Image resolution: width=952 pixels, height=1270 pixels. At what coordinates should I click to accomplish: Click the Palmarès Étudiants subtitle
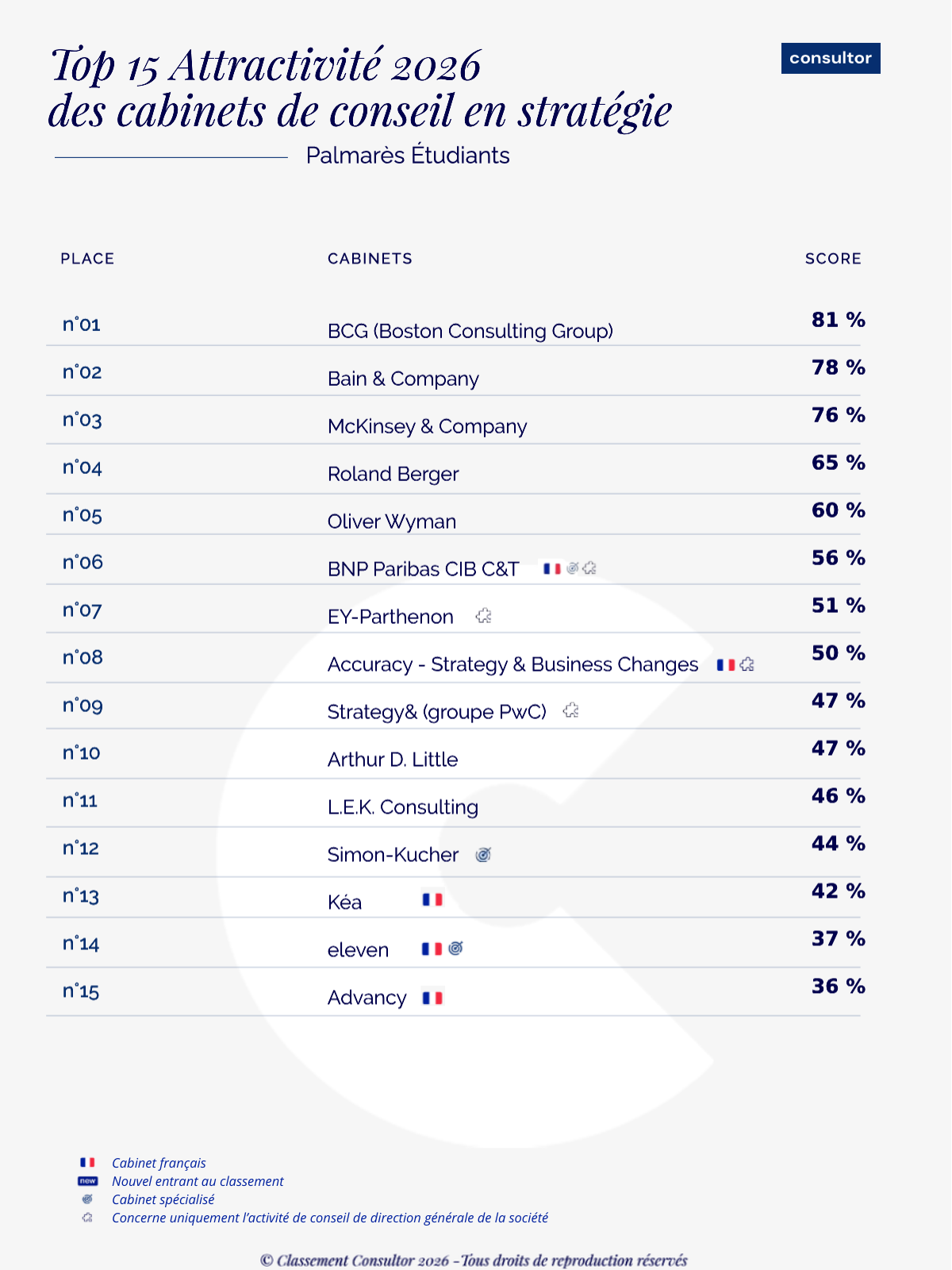click(408, 156)
